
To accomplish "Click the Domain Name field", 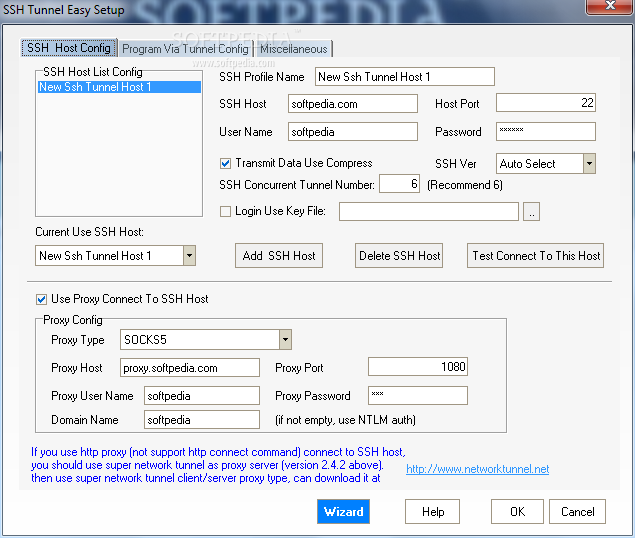I will (x=202, y=419).
